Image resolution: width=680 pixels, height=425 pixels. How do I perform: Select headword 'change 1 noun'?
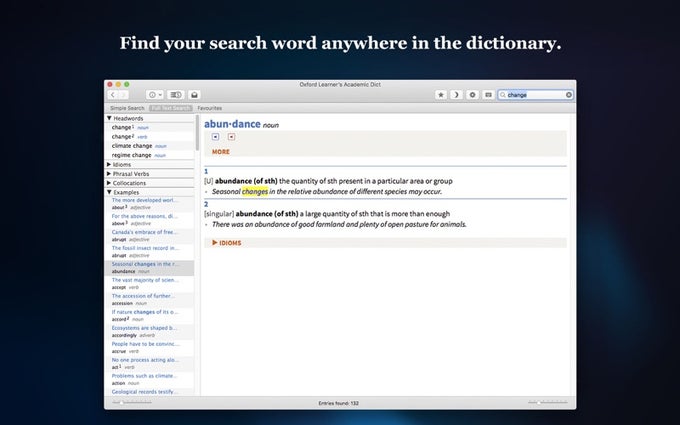(149, 128)
